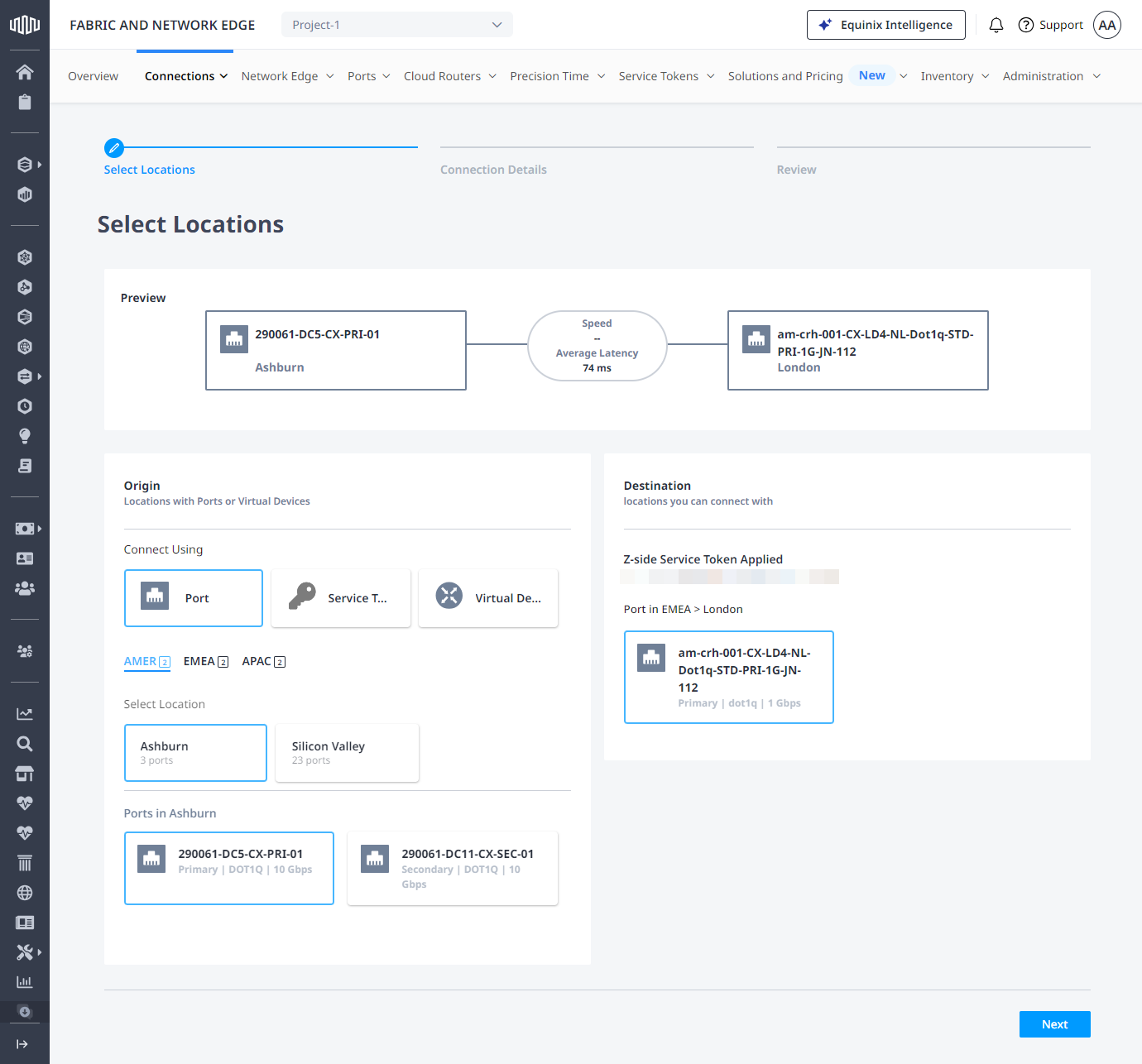
Task: Select the AMER region tab
Action: tap(147, 661)
